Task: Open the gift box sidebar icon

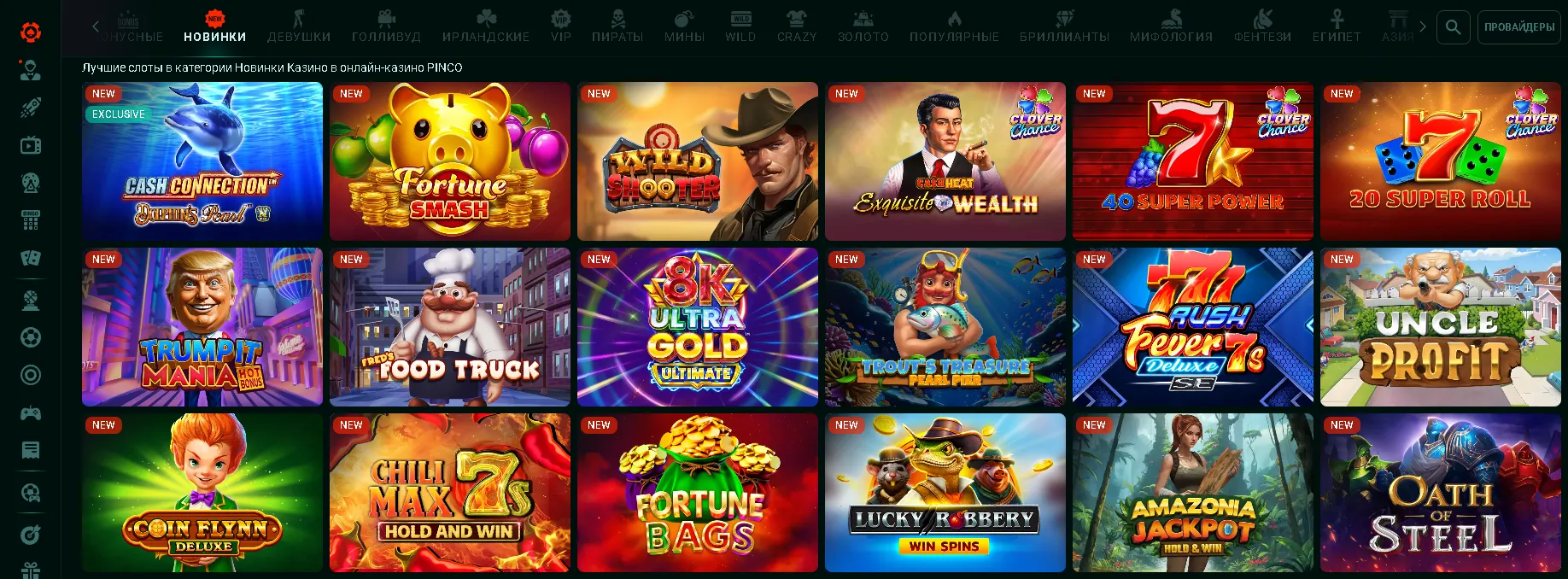Action: coord(31,570)
